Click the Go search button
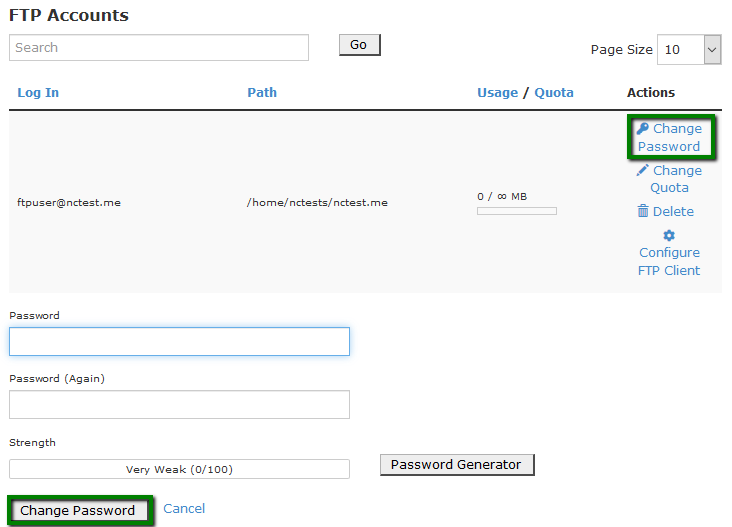The height and width of the screenshot is (527, 732). pyautogui.click(x=359, y=45)
